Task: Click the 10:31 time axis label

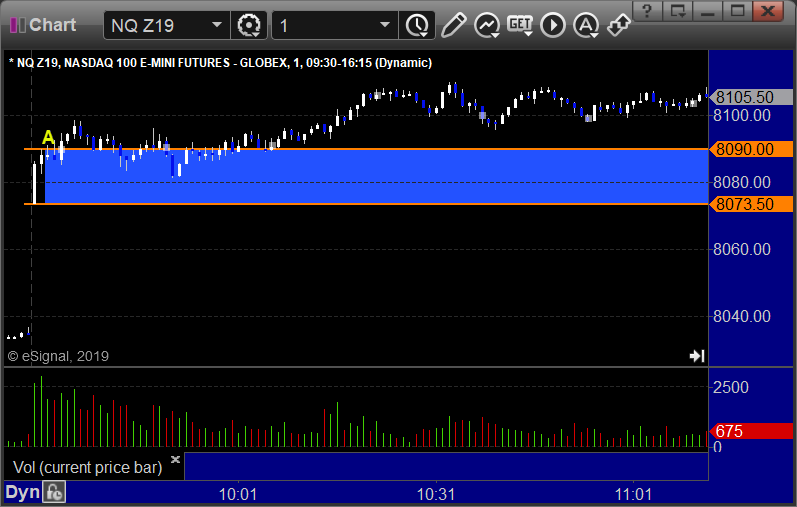Action: (x=436, y=494)
